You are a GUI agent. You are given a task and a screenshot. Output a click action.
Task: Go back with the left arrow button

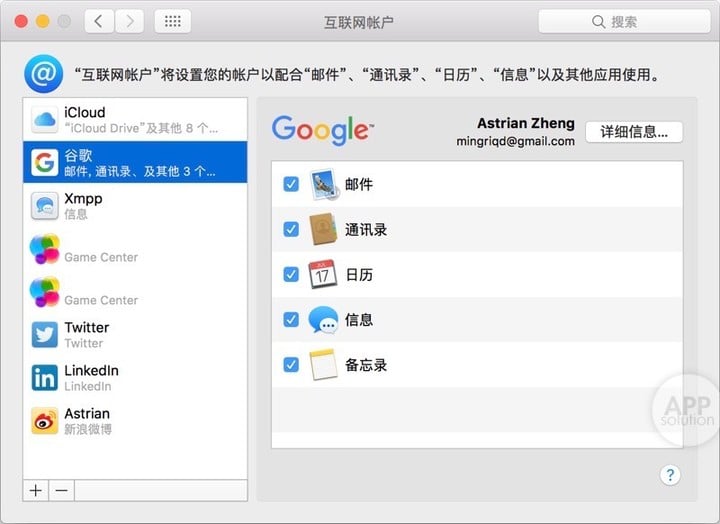tap(99, 21)
